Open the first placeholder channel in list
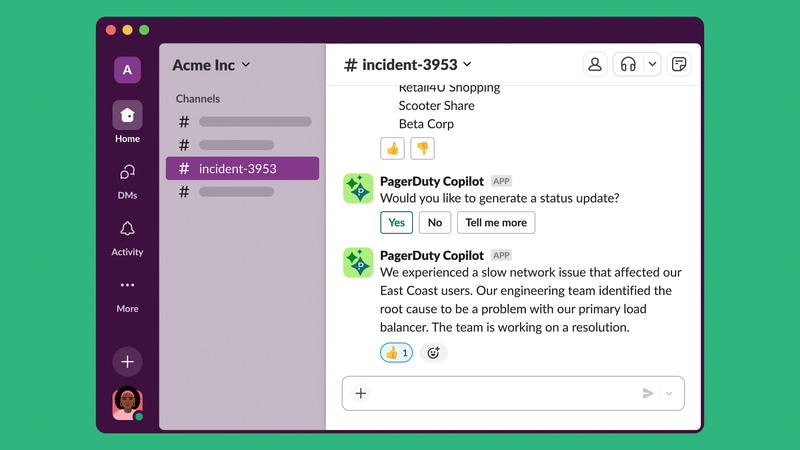 pos(245,121)
